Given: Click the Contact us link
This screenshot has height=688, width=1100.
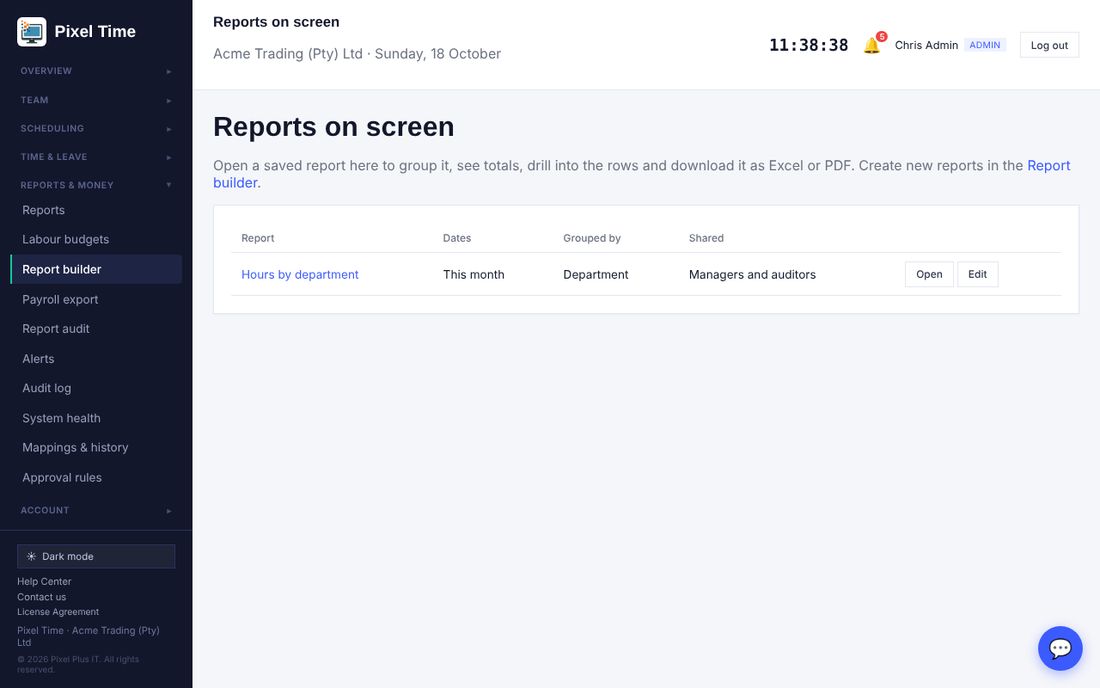Looking at the screenshot, I should click(41, 597).
